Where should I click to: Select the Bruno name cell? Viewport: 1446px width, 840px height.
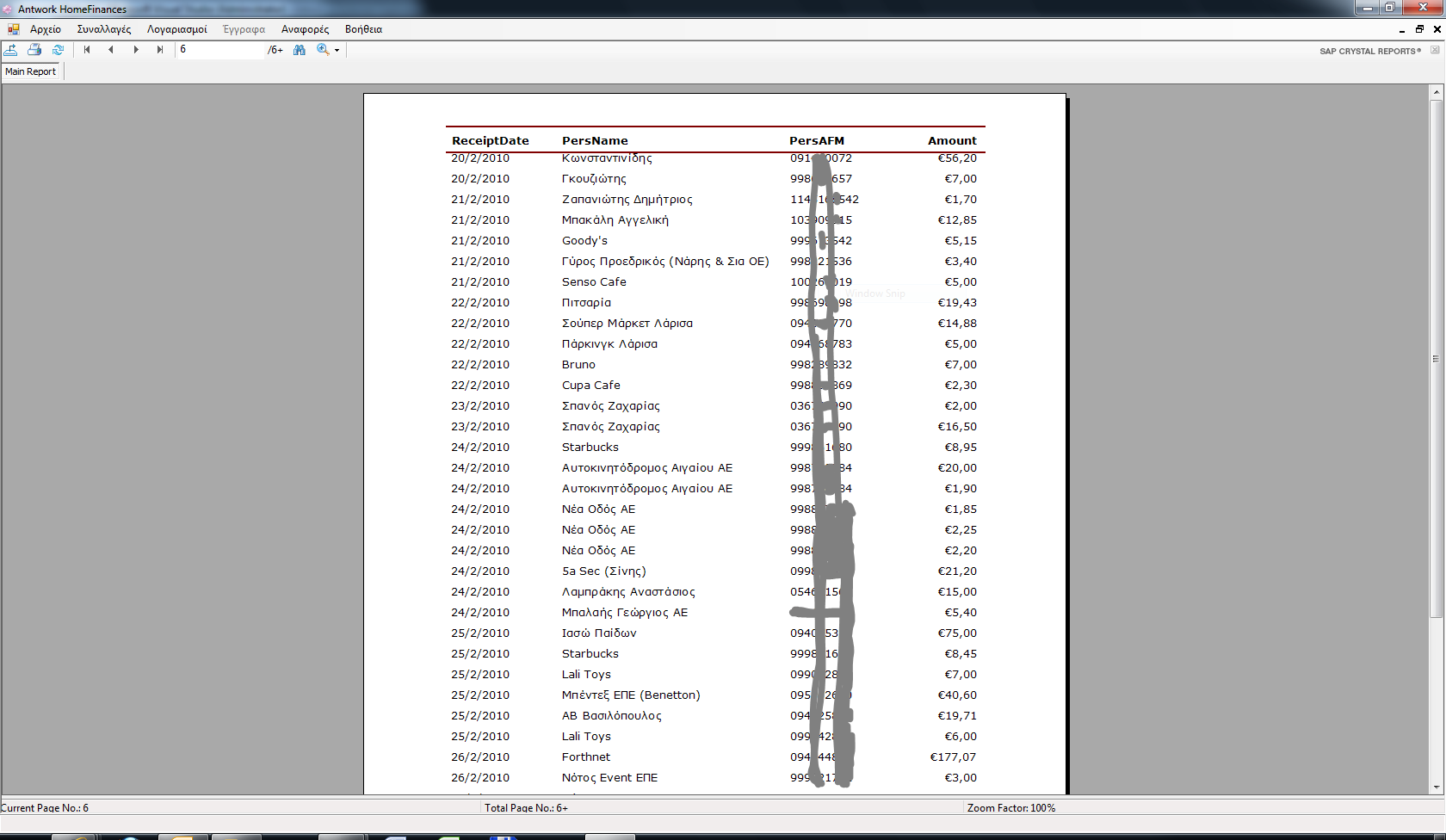click(x=578, y=365)
